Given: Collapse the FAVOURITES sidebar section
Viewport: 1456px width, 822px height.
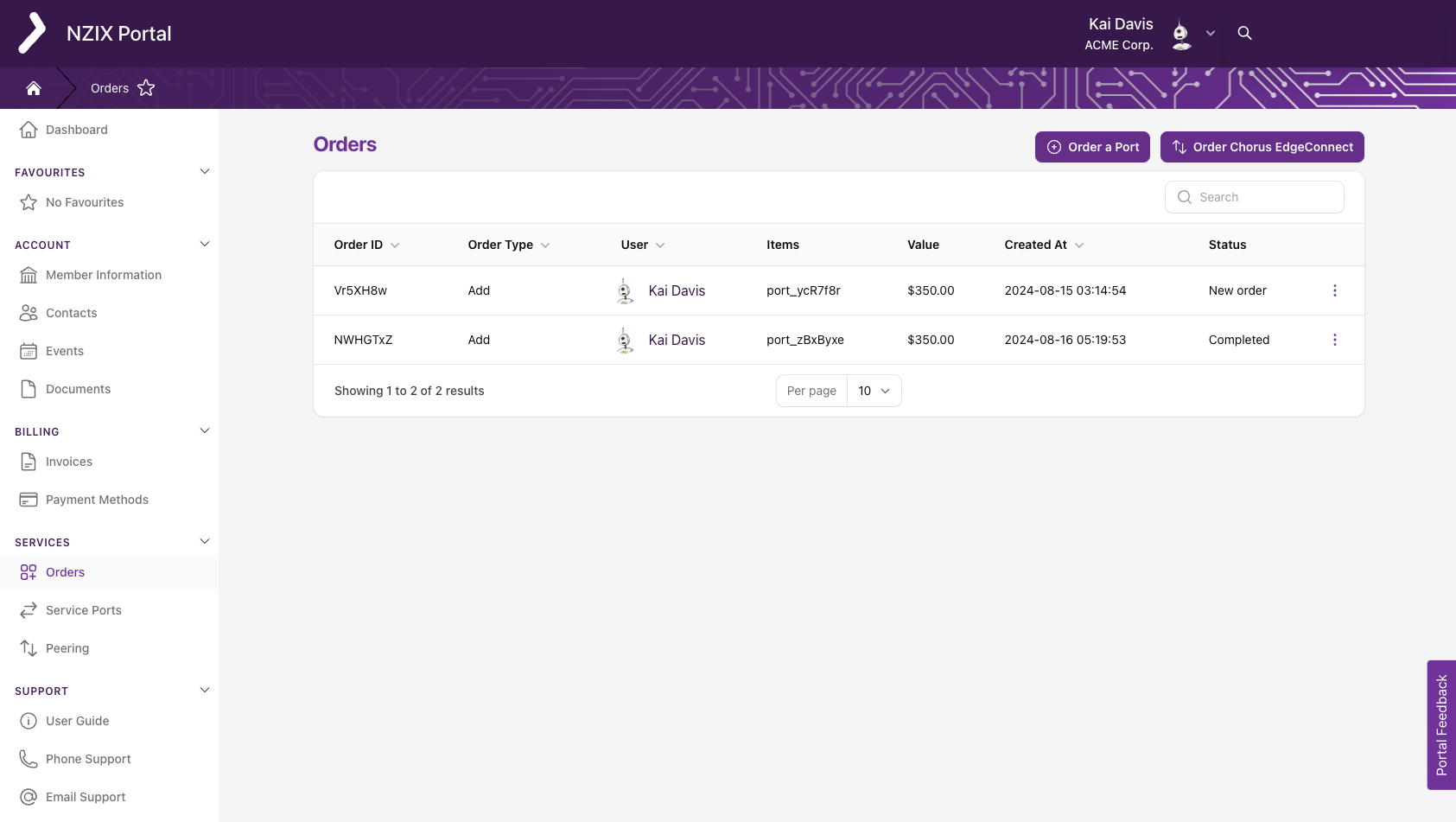Looking at the screenshot, I should 205,171.
